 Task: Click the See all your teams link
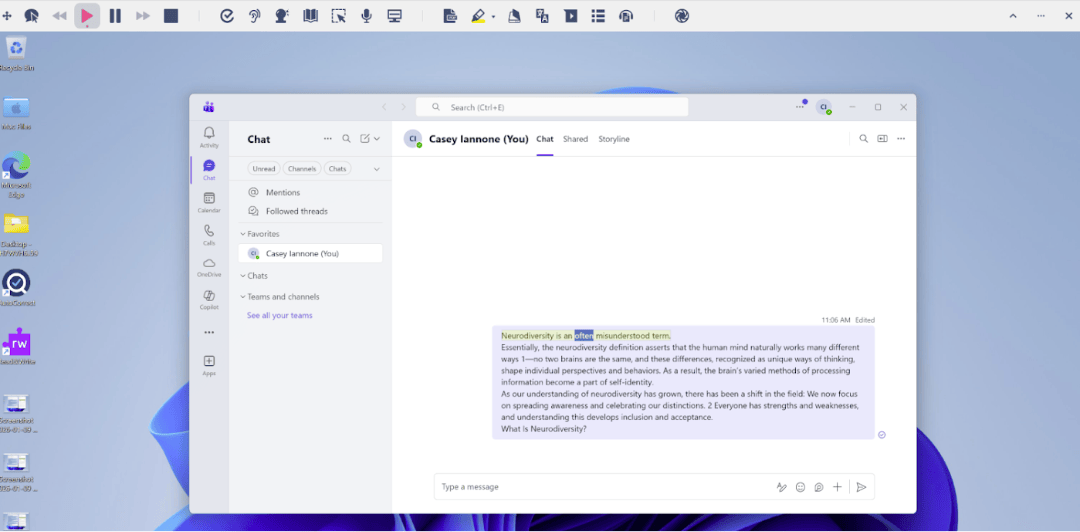[280, 315]
